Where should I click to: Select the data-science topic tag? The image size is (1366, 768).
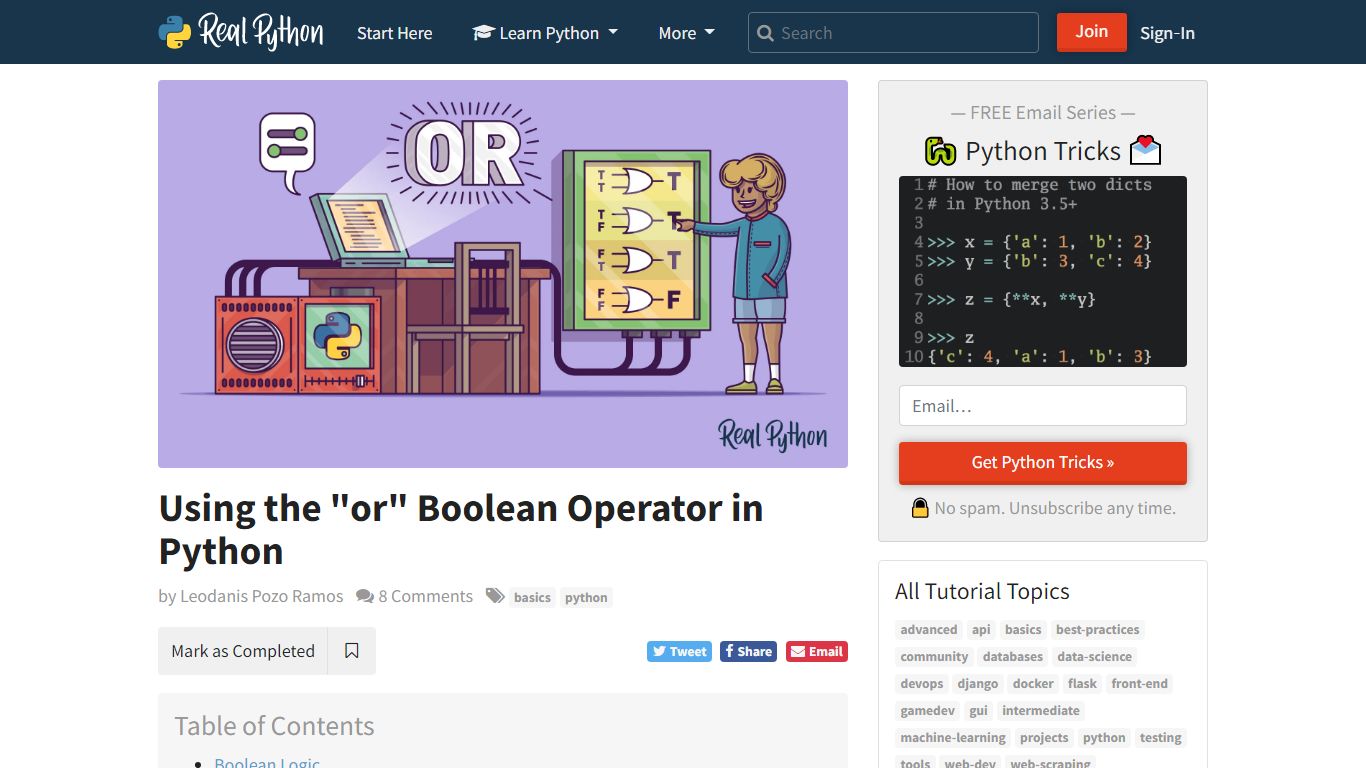click(1095, 656)
